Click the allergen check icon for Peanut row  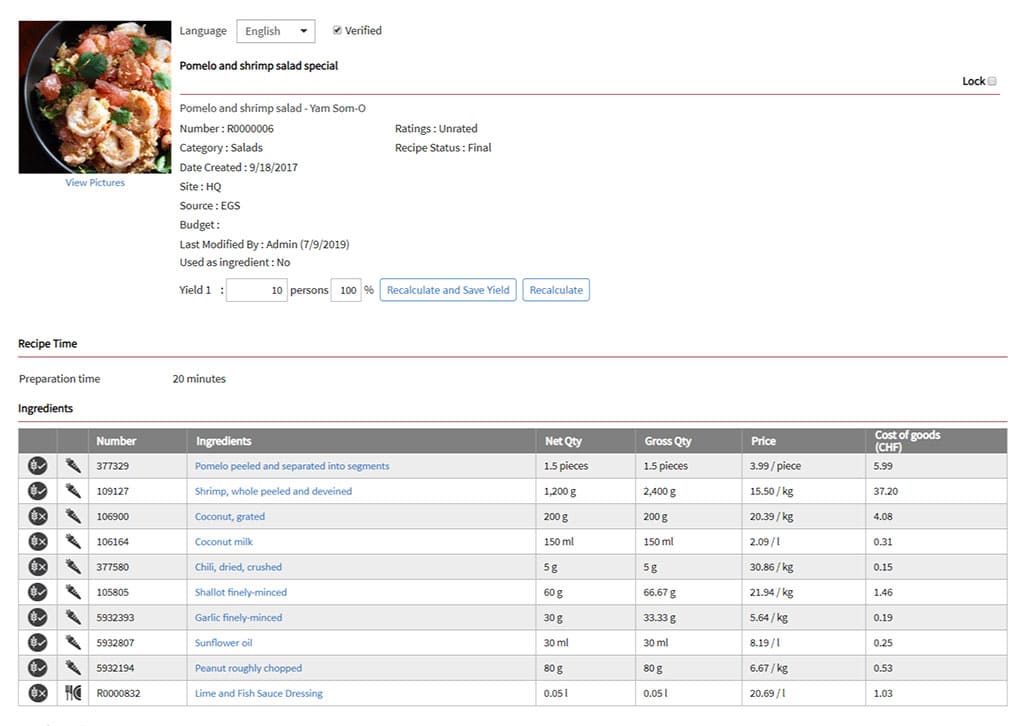[x=38, y=668]
